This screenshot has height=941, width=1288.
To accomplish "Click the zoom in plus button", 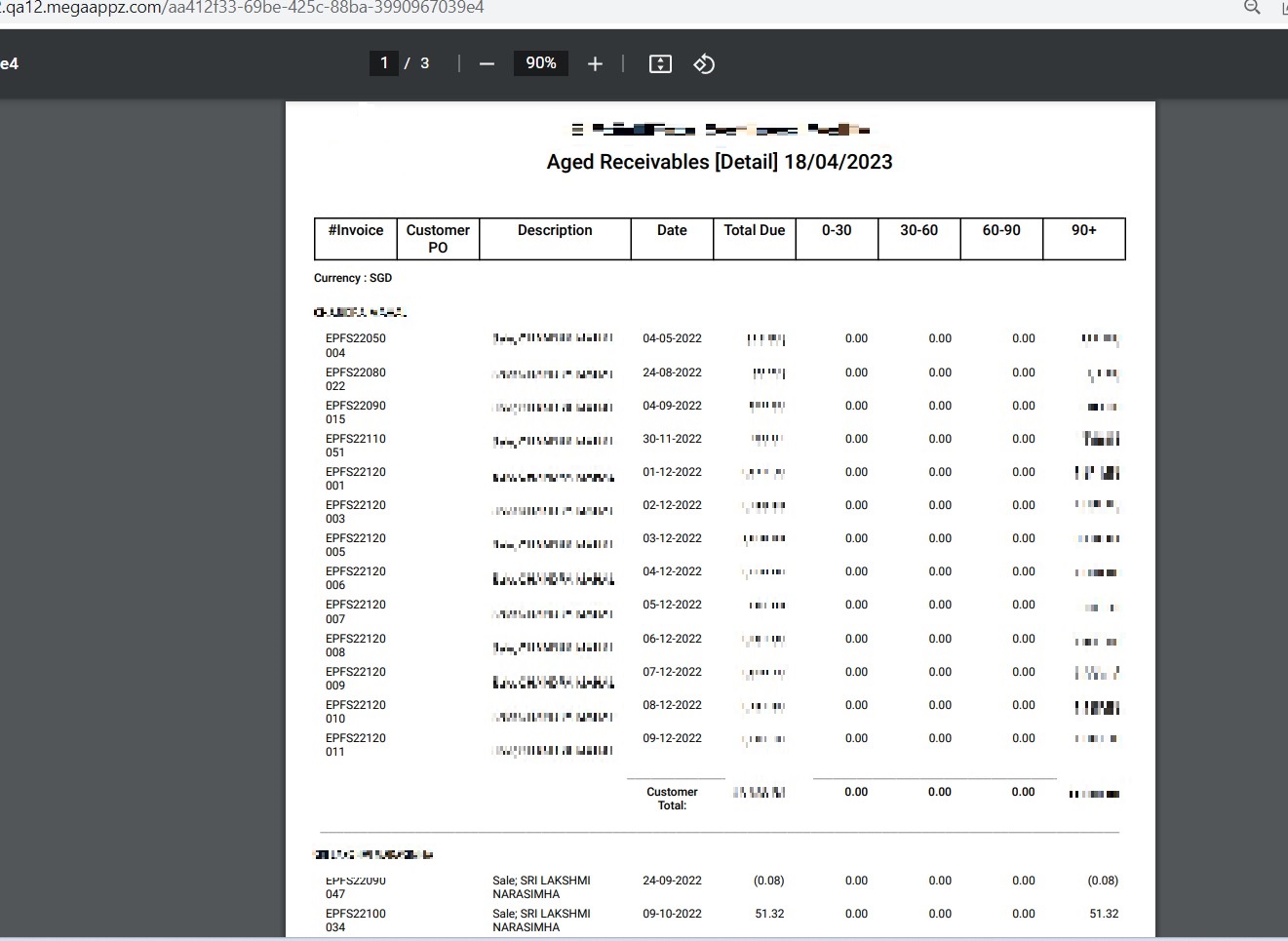I will [595, 64].
